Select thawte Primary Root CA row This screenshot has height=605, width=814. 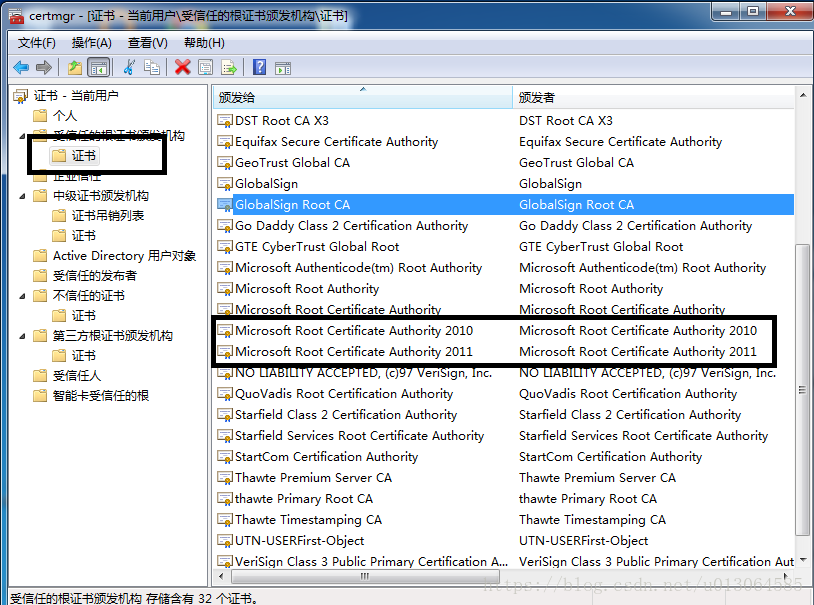point(504,499)
